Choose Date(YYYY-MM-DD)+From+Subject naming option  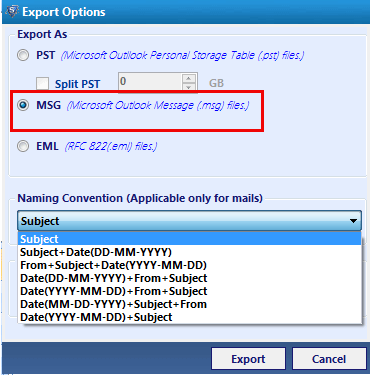[x=190, y=291]
